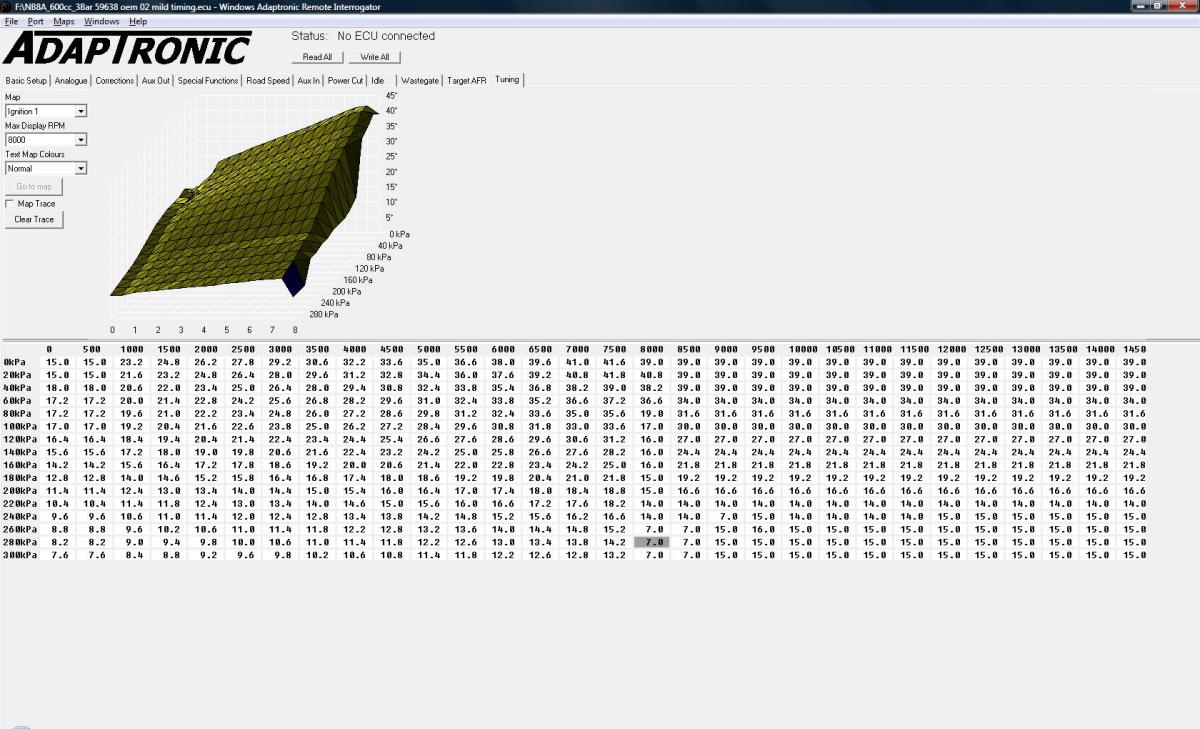Click the 10000 column header
1200x729 pixels.
[802, 349]
